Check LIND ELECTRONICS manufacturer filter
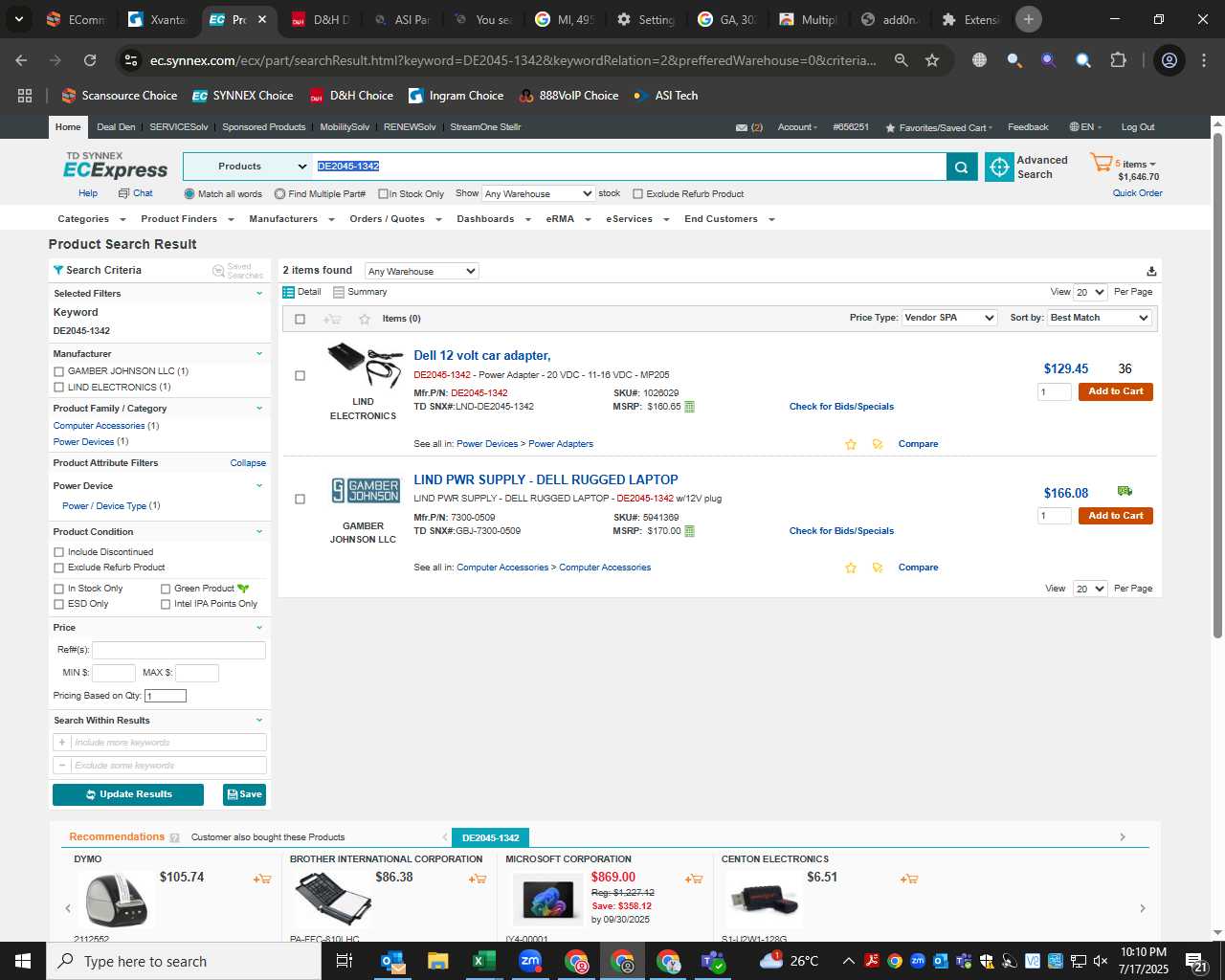Screen dimensions: 1225x980 pos(59,388)
